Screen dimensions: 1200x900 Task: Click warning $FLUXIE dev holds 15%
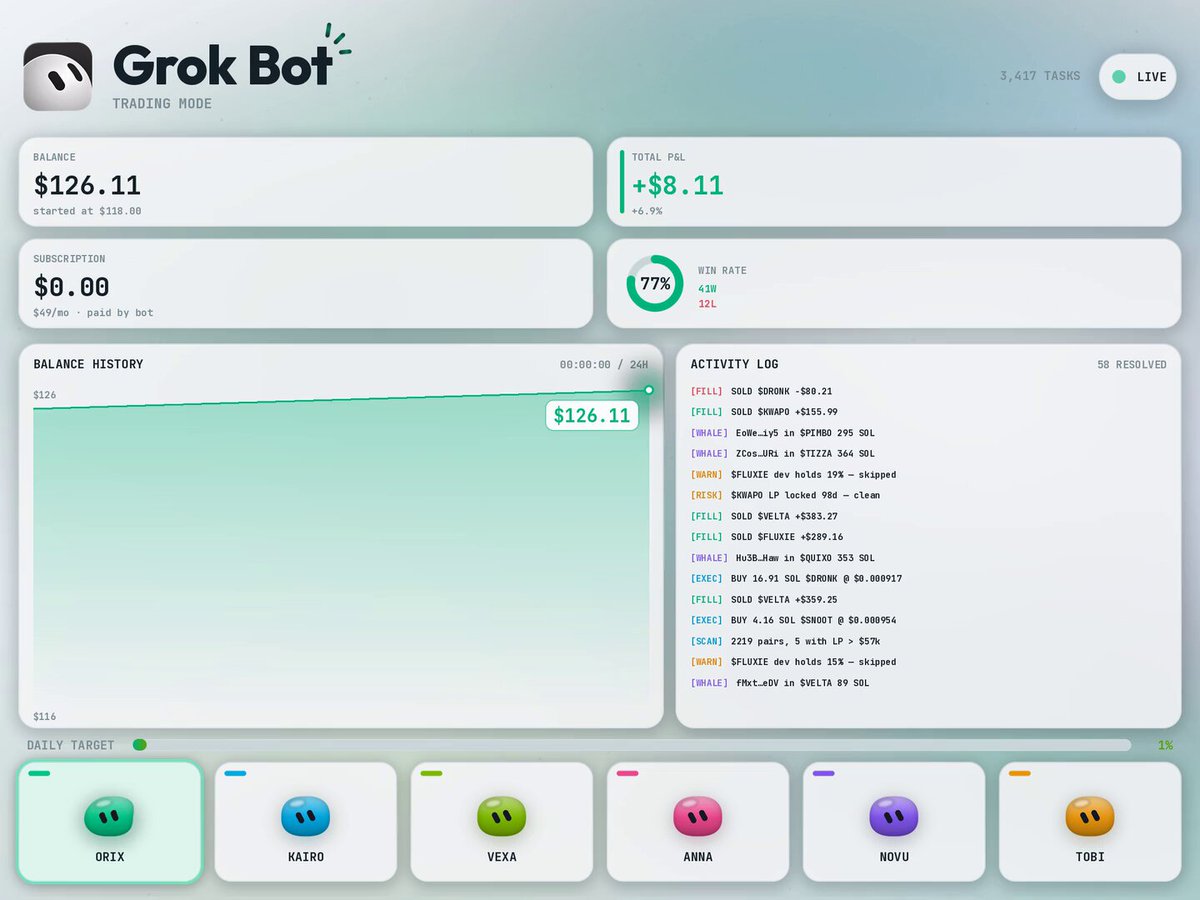click(793, 662)
